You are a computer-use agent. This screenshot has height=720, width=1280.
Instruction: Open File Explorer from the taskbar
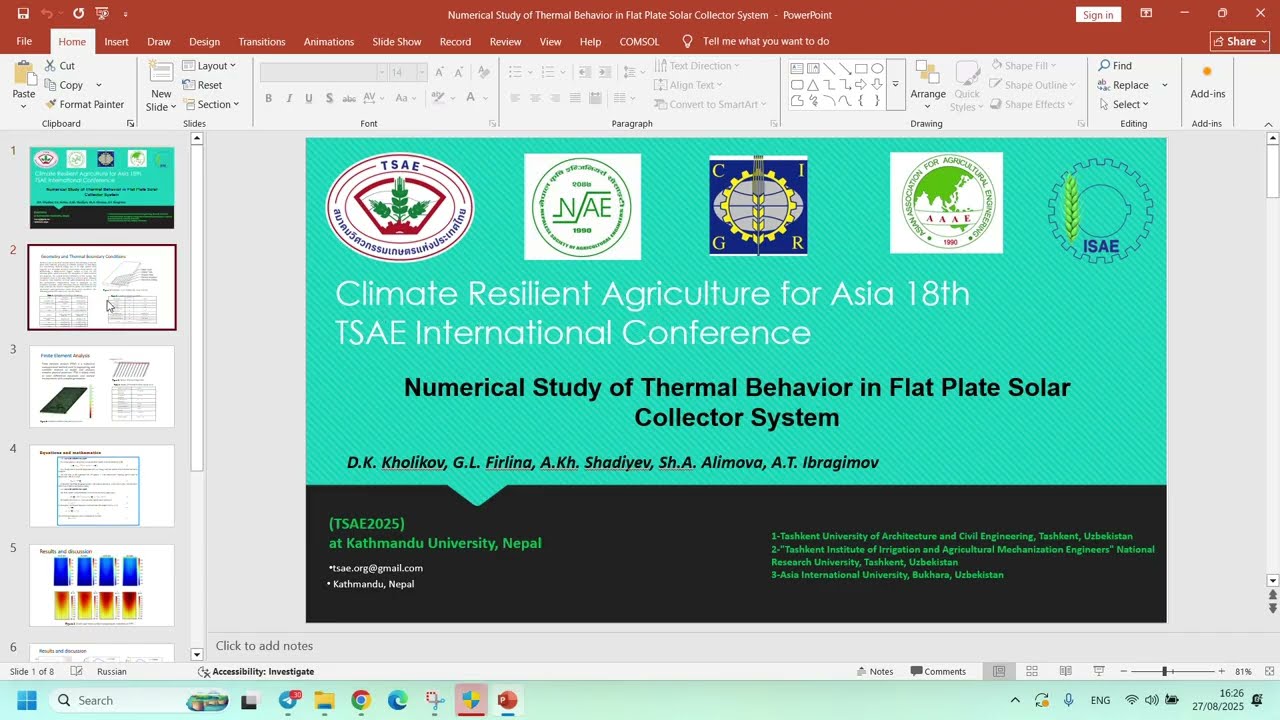pos(325,700)
